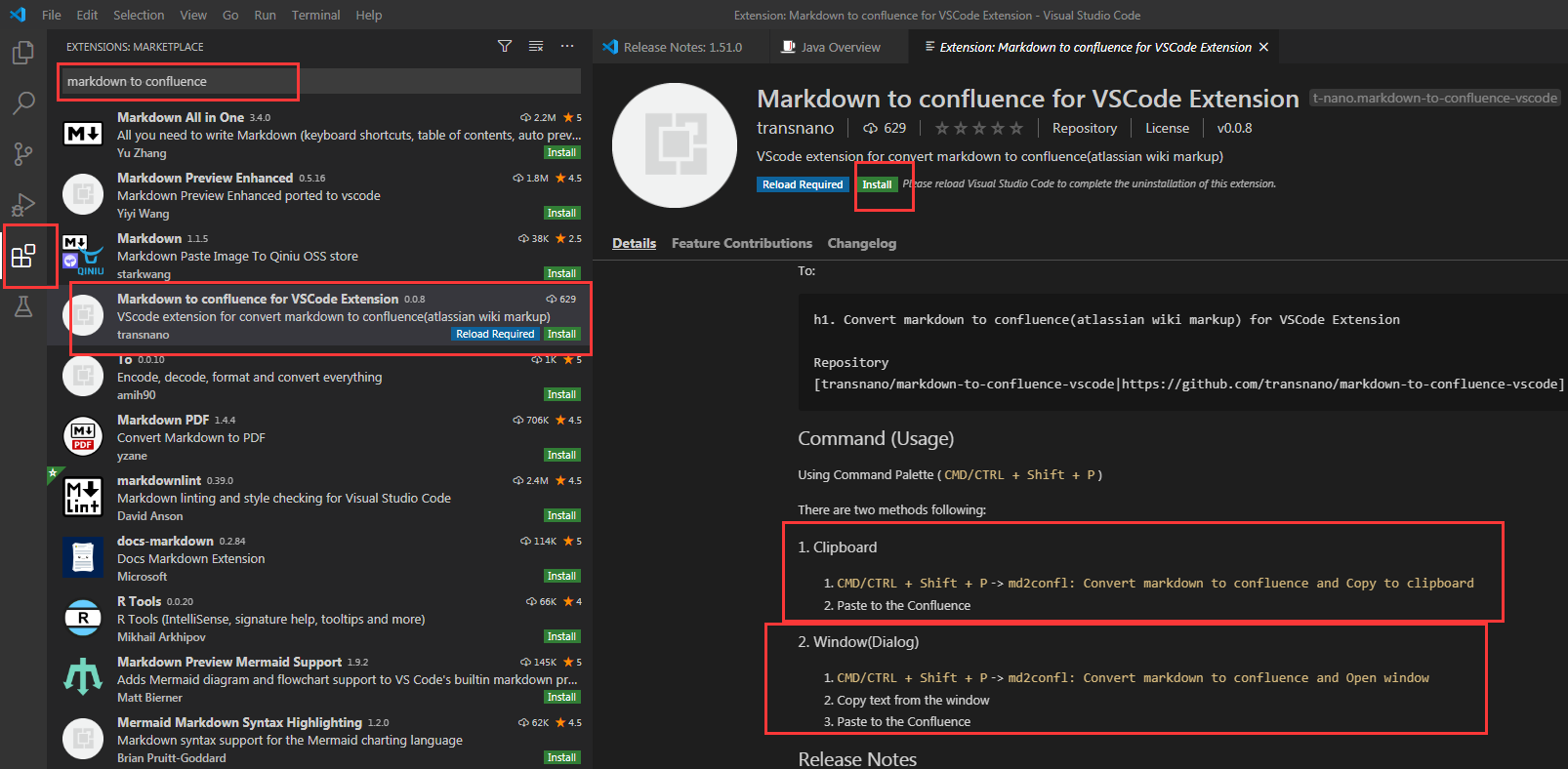Open the Test flask view icon
The image size is (1568, 769).
pyautogui.click(x=23, y=306)
